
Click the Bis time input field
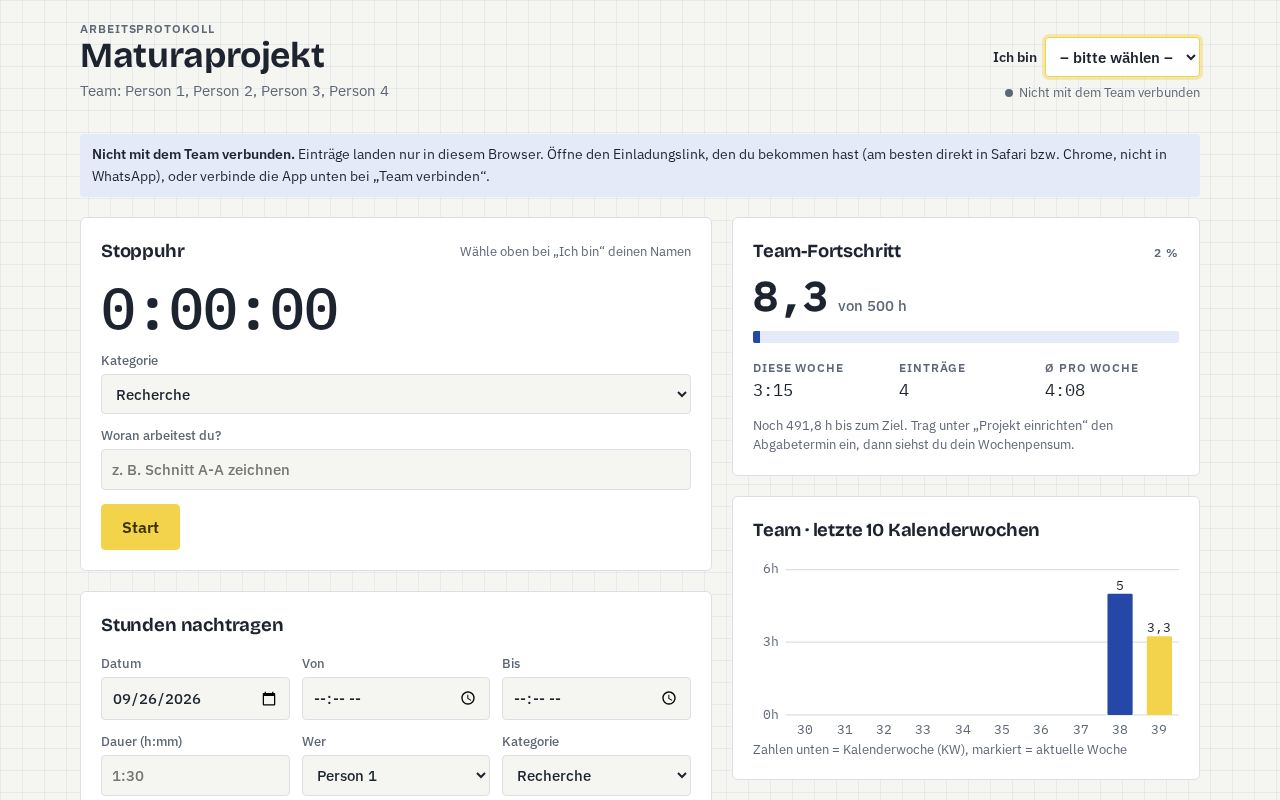tap(596, 699)
